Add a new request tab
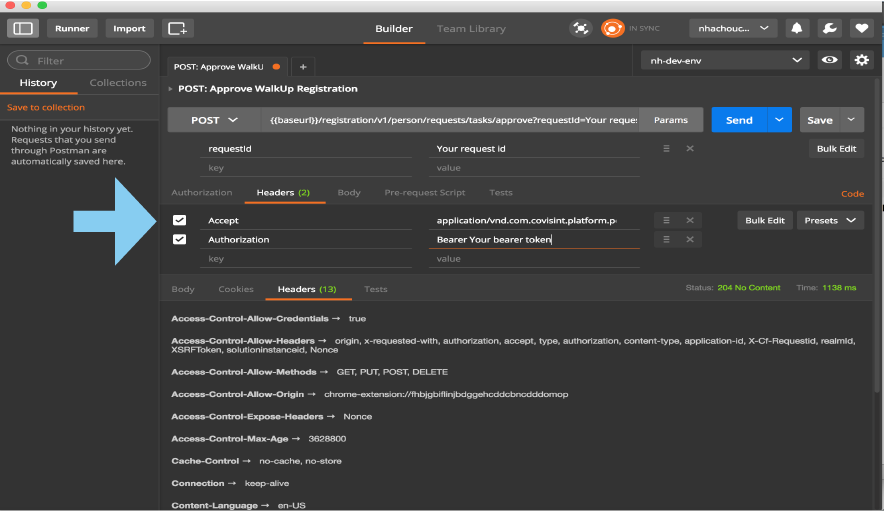The image size is (884, 511). pyautogui.click(x=303, y=67)
